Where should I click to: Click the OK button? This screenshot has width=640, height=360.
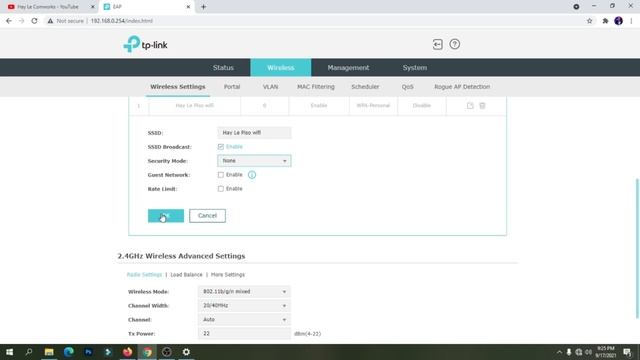[166, 216]
